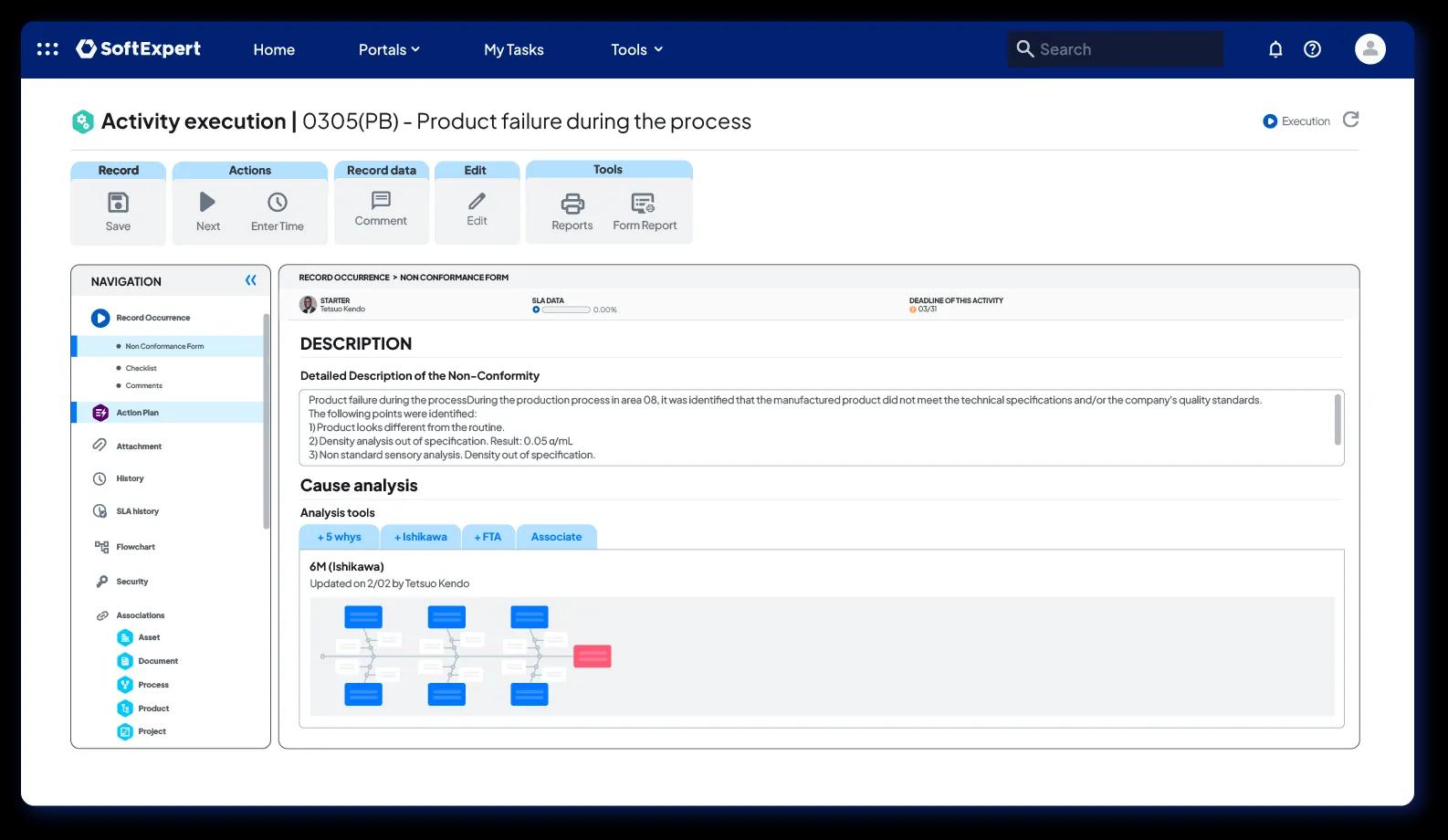1448x840 pixels.
Task: Open the user profile avatar
Action: (1369, 49)
